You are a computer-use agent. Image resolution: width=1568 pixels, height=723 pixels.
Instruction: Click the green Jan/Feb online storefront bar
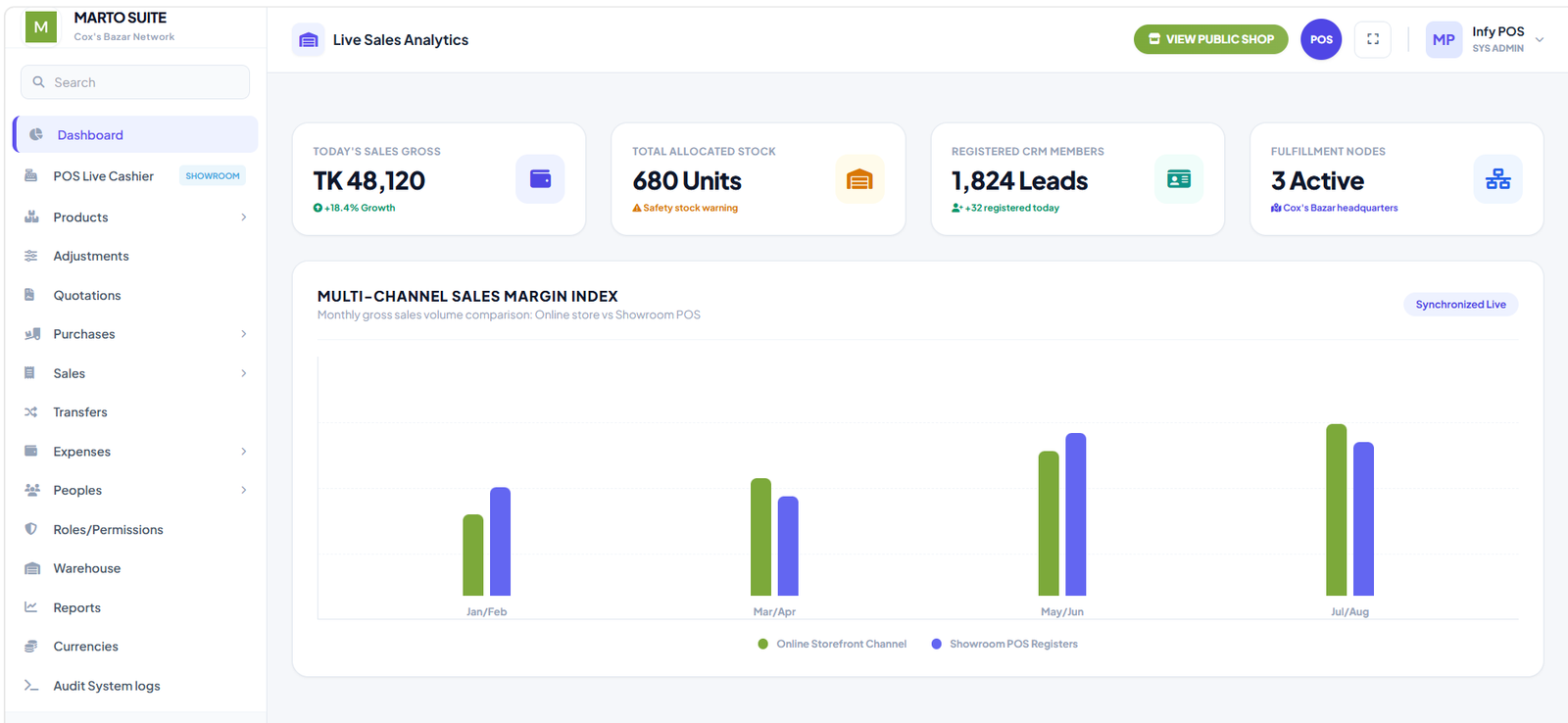pos(473,554)
